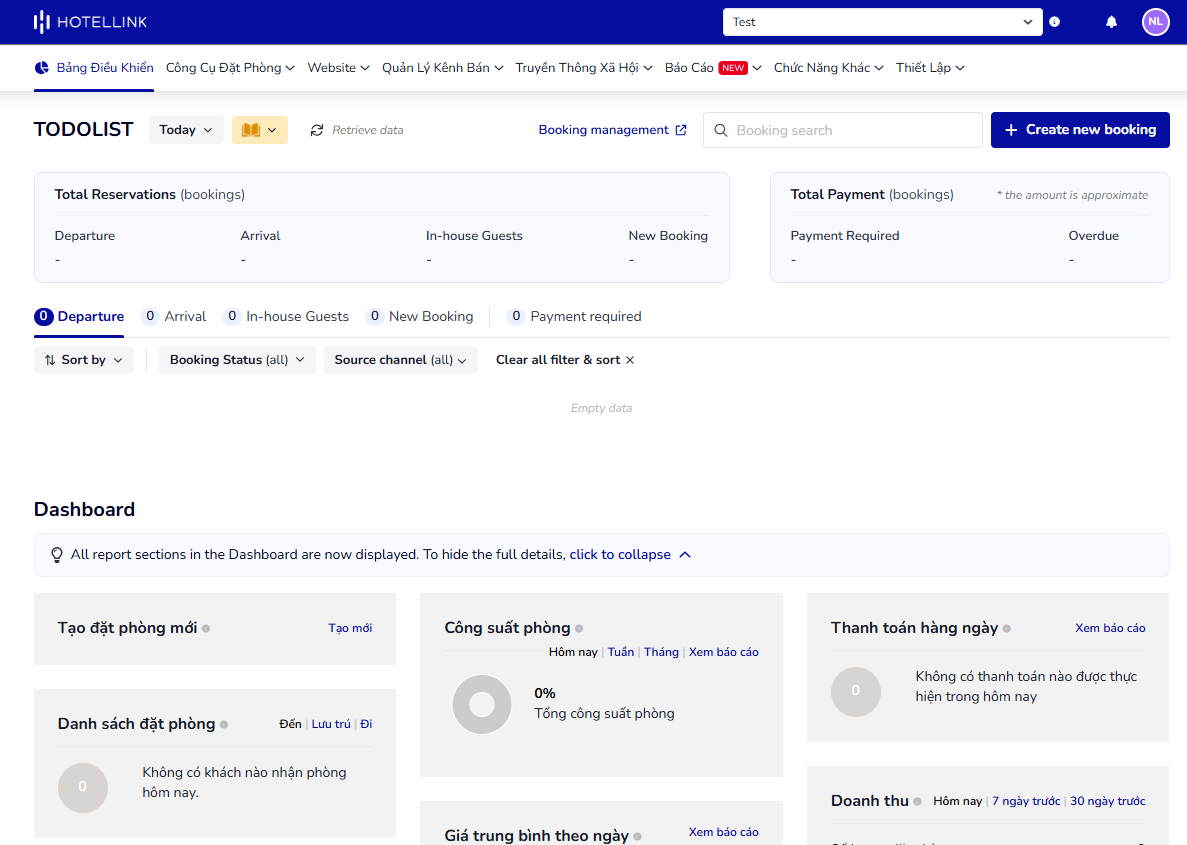The height and width of the screenshot is (845, 1187).
Task: Open the Today date range dropdown
Action: pyautogui.click(x=186, y=130)
